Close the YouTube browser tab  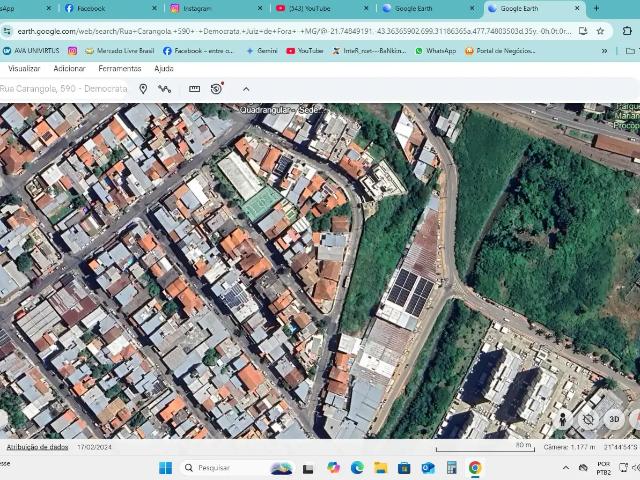366,8
